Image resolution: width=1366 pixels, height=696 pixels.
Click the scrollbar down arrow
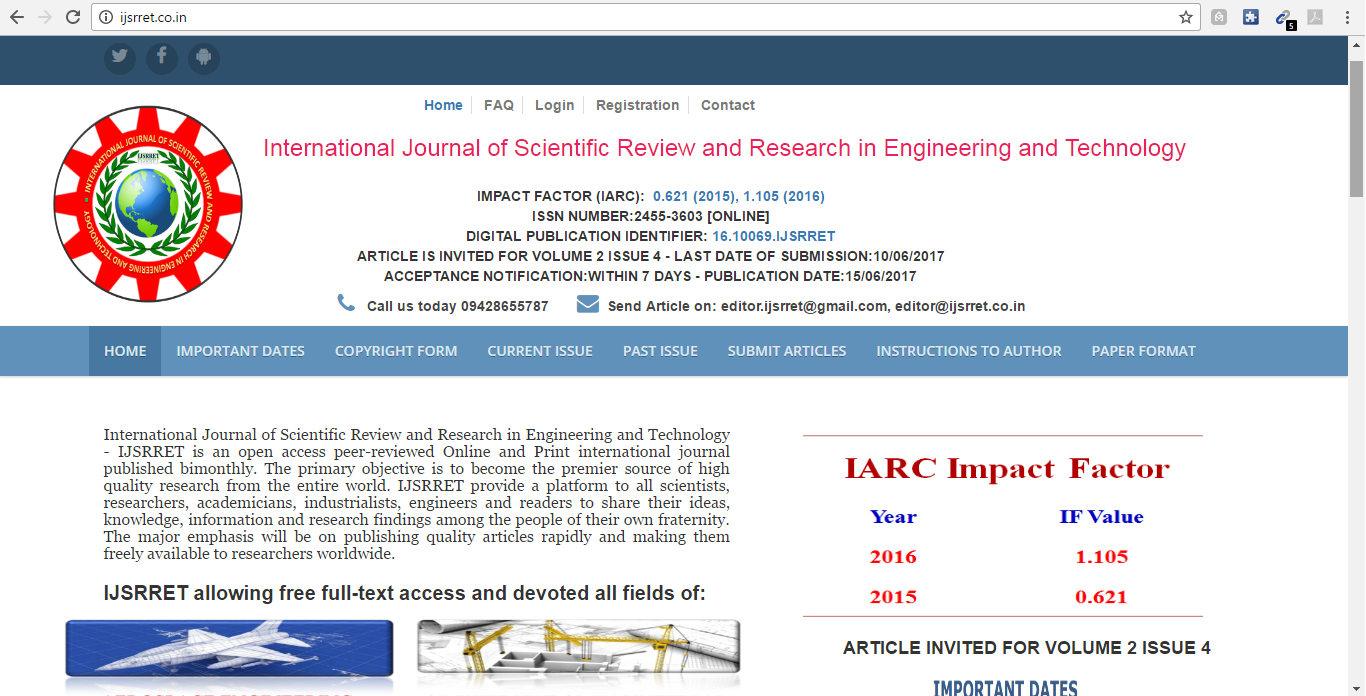click(x=1357, y=687)
